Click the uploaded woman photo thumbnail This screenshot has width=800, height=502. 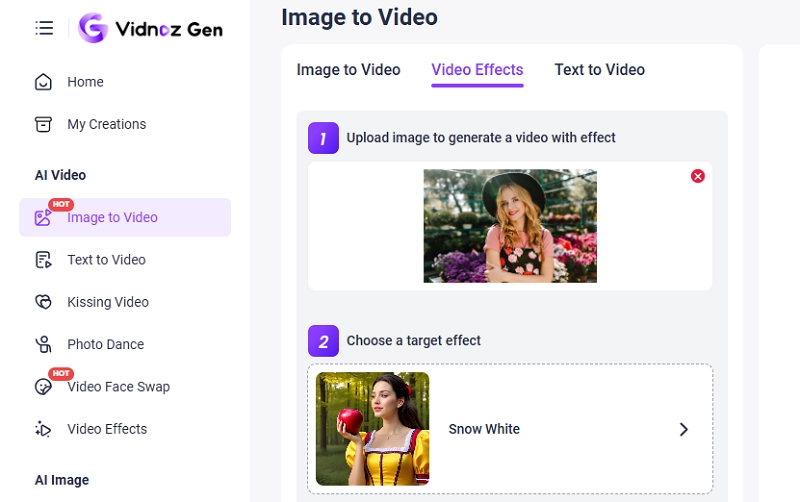tap(510, 225)
